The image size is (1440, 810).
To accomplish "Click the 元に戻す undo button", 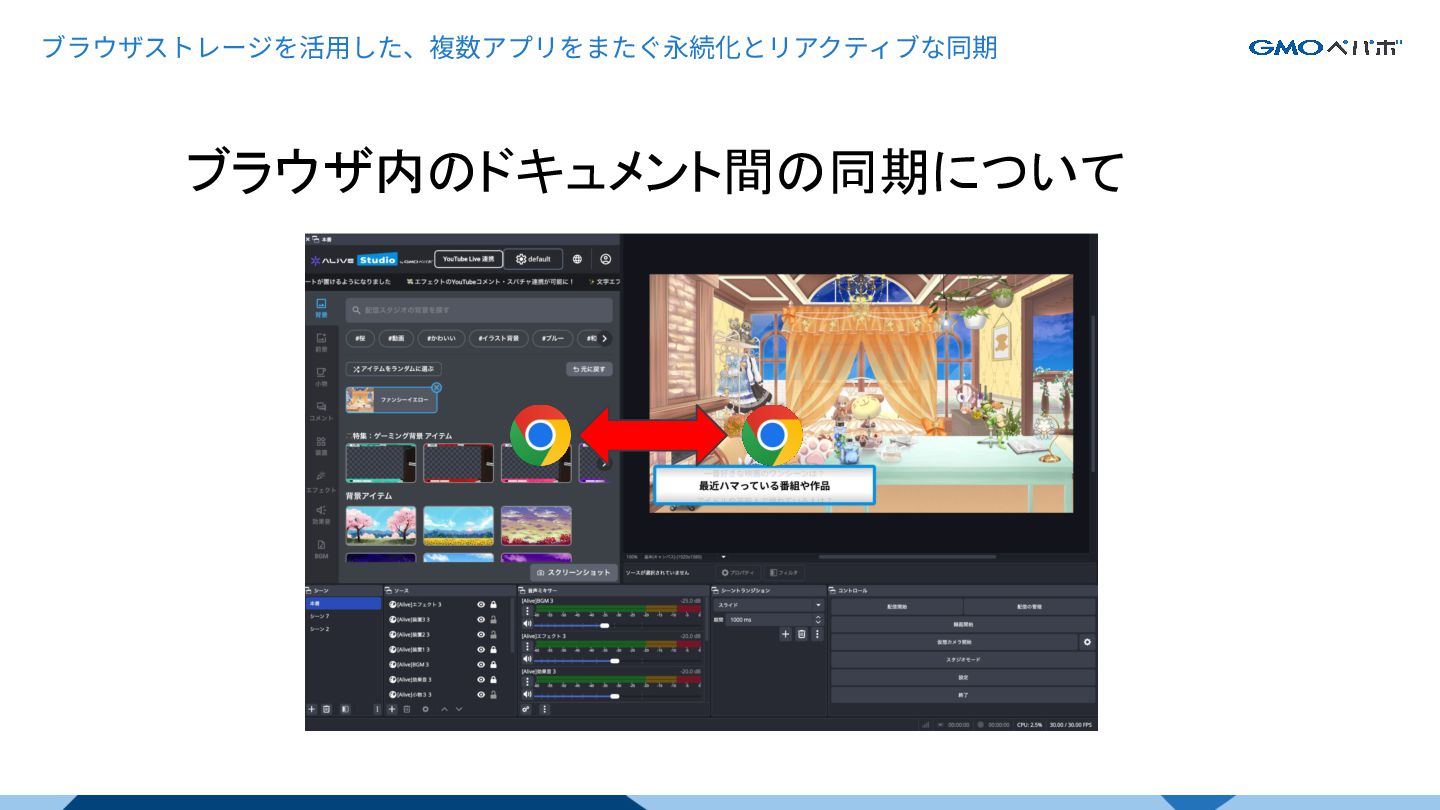I will pyautogui.click(x=590, y=369).
